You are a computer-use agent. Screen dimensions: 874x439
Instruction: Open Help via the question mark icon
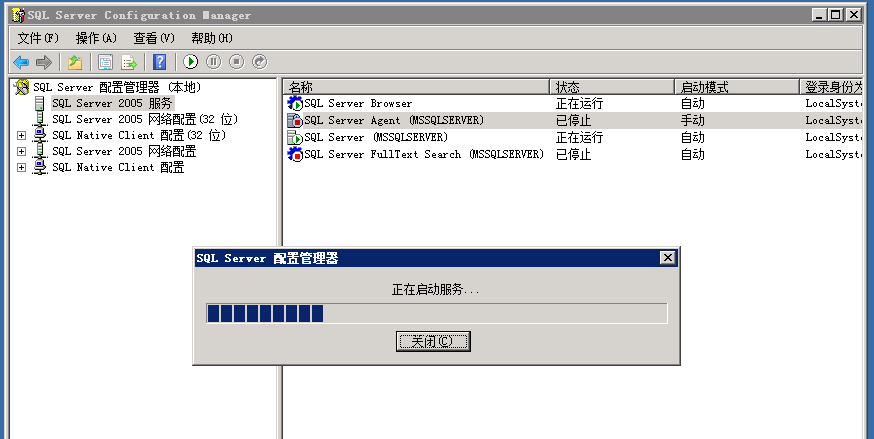(160, 62)
